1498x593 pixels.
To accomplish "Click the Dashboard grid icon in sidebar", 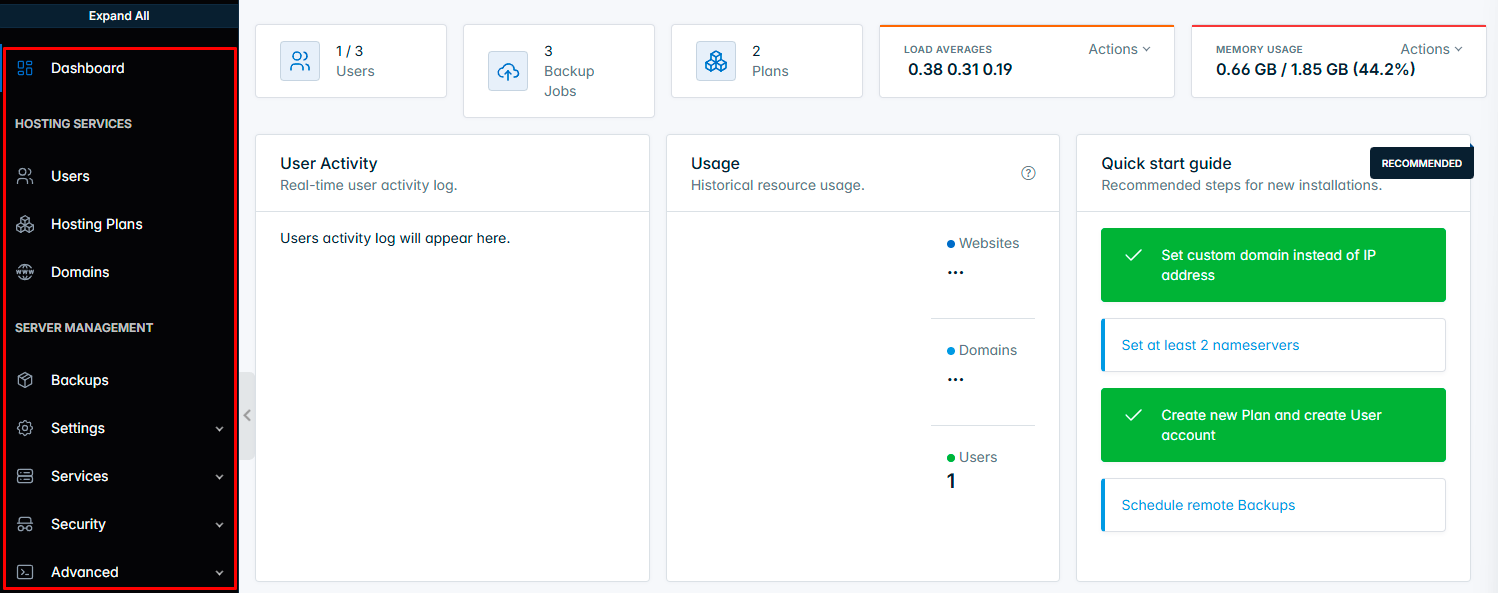I will 26,68.
